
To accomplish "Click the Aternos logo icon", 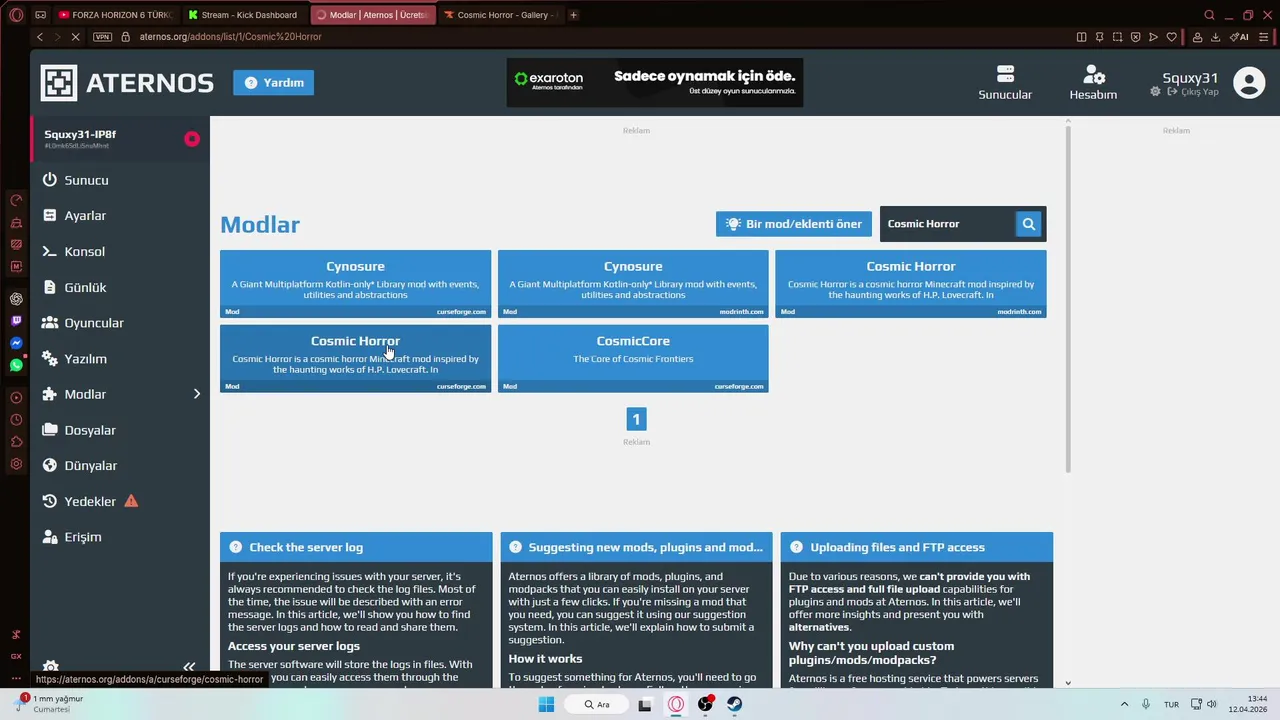I will tap(58, 83).
